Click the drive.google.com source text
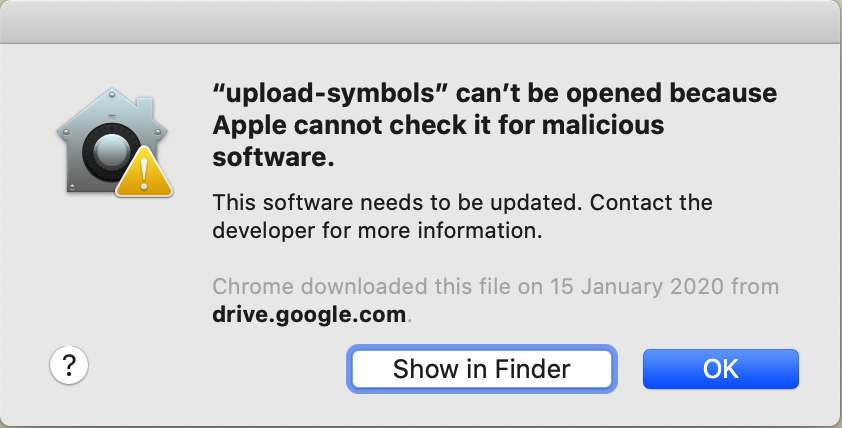Image resolution: width=842 pixels, height=428 pixels. click(x=309, y=314)
